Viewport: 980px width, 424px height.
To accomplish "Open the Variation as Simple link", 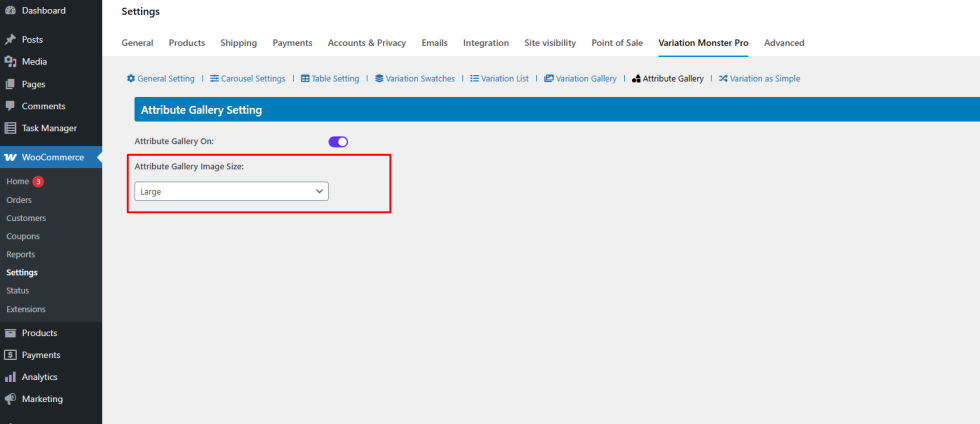I will [x=759, y=78].
